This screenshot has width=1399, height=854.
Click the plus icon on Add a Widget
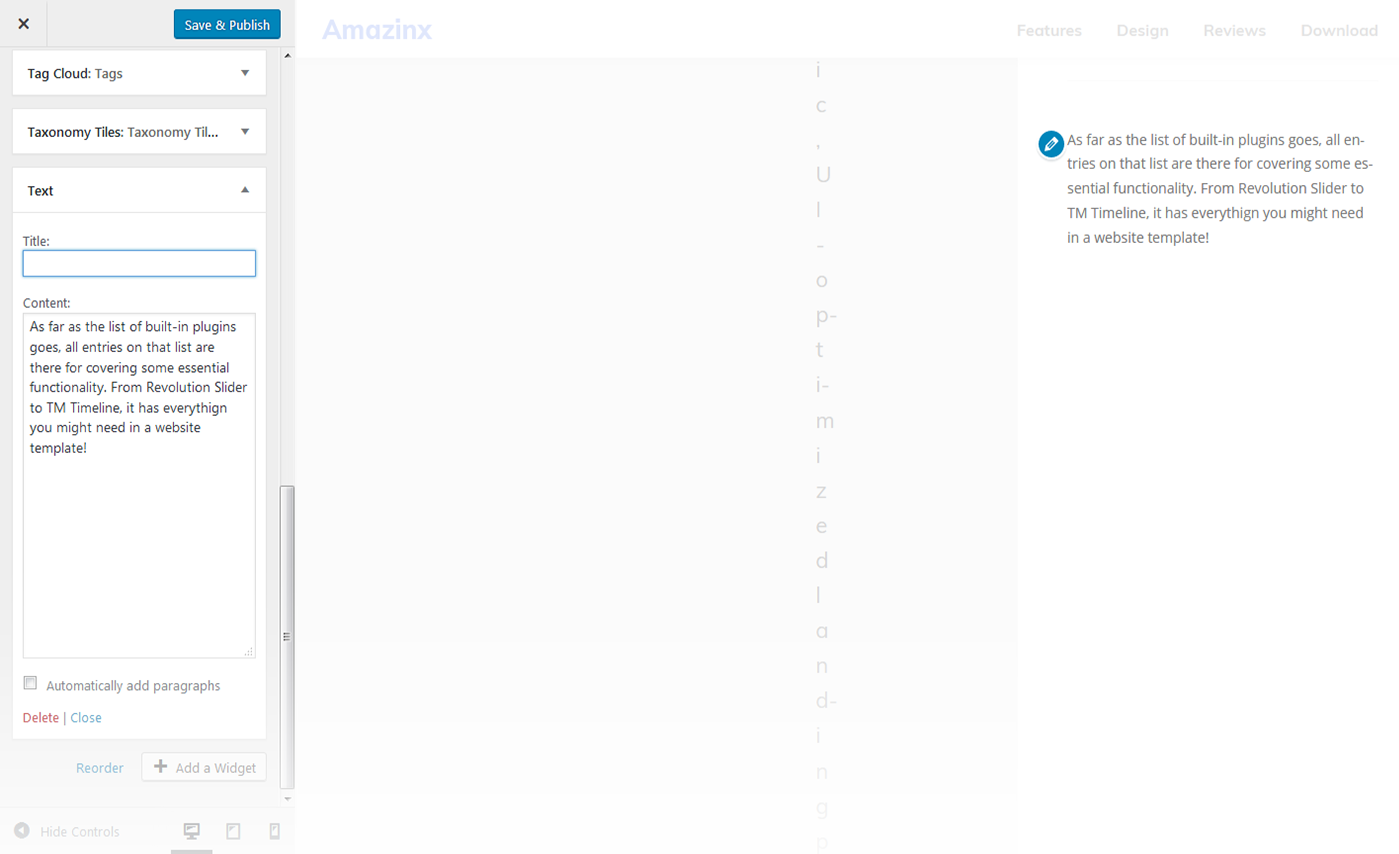(x=160, y=767)
